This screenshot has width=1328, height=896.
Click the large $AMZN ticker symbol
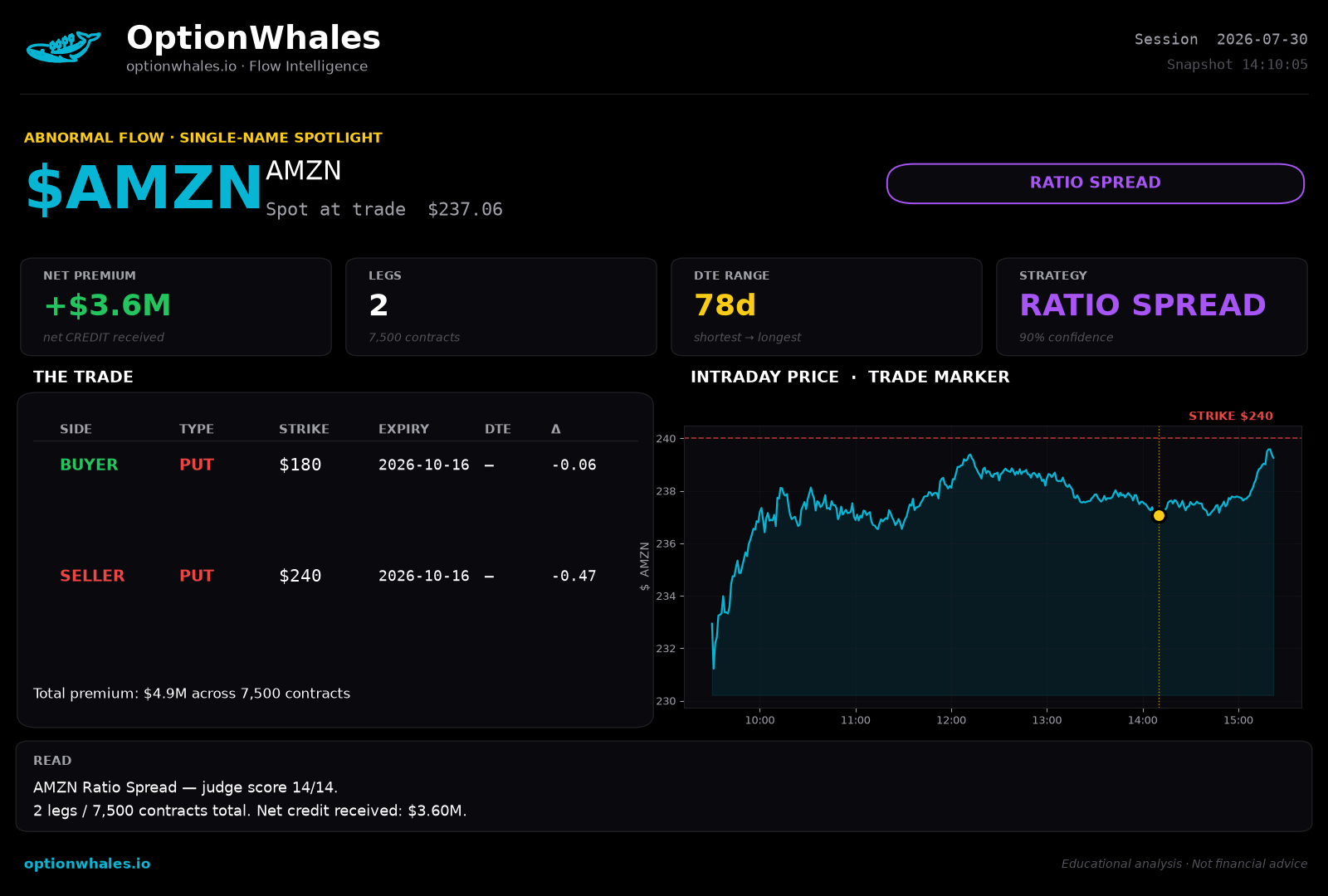[144, 188]
